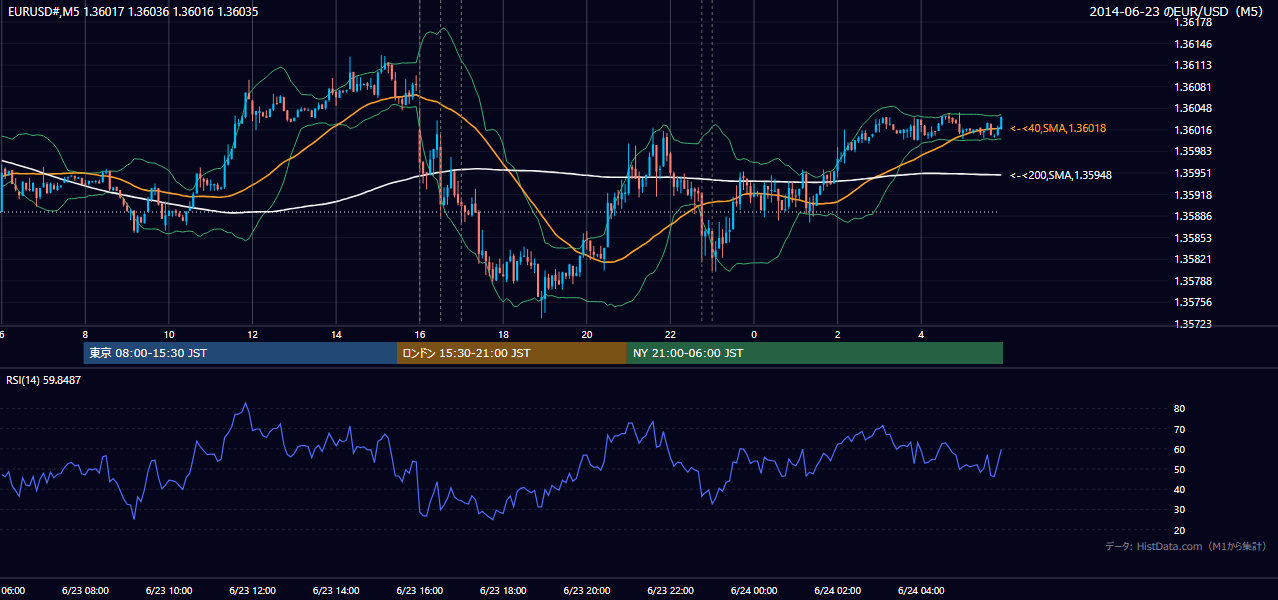The image size is (1278, 600).
Task: Click the 6/23 10:00 date label
Action: click(168, 590)
